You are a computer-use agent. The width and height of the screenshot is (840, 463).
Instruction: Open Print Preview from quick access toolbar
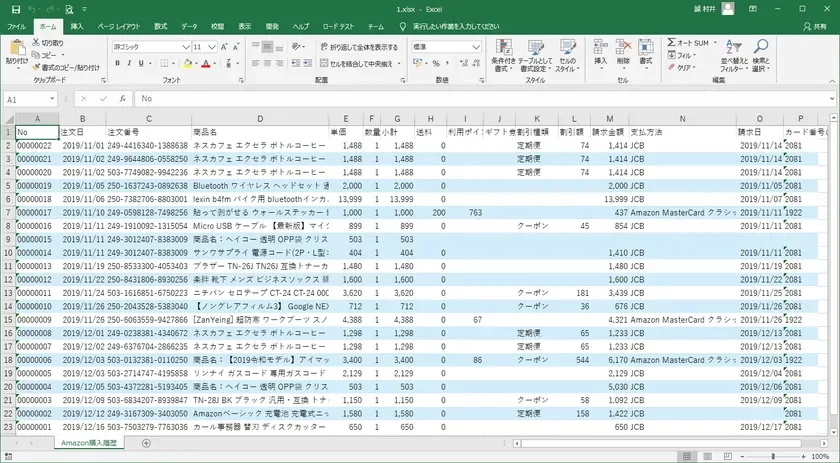pos(69,9)
